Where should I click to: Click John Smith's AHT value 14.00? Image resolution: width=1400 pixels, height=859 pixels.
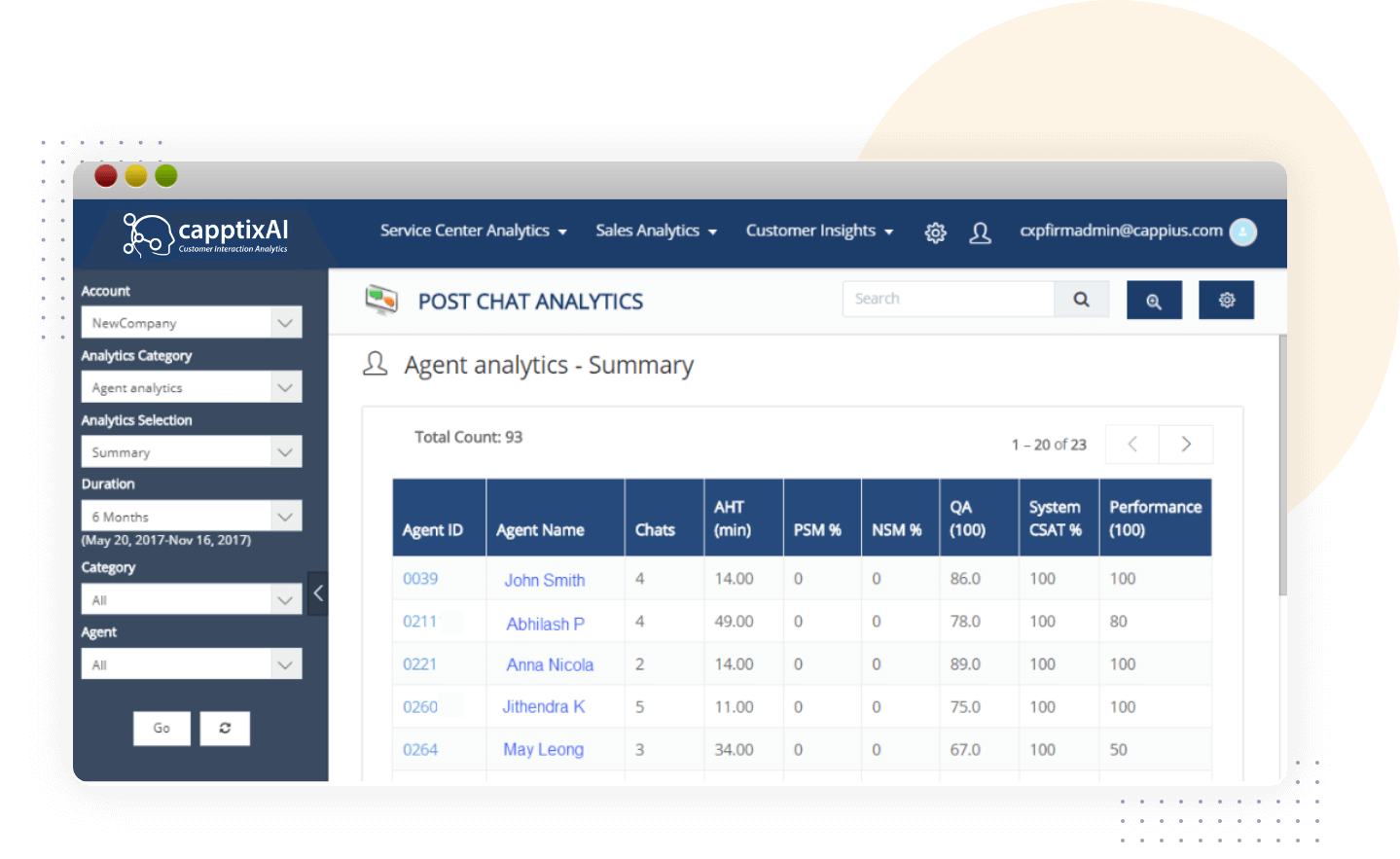tap(734, 579)
